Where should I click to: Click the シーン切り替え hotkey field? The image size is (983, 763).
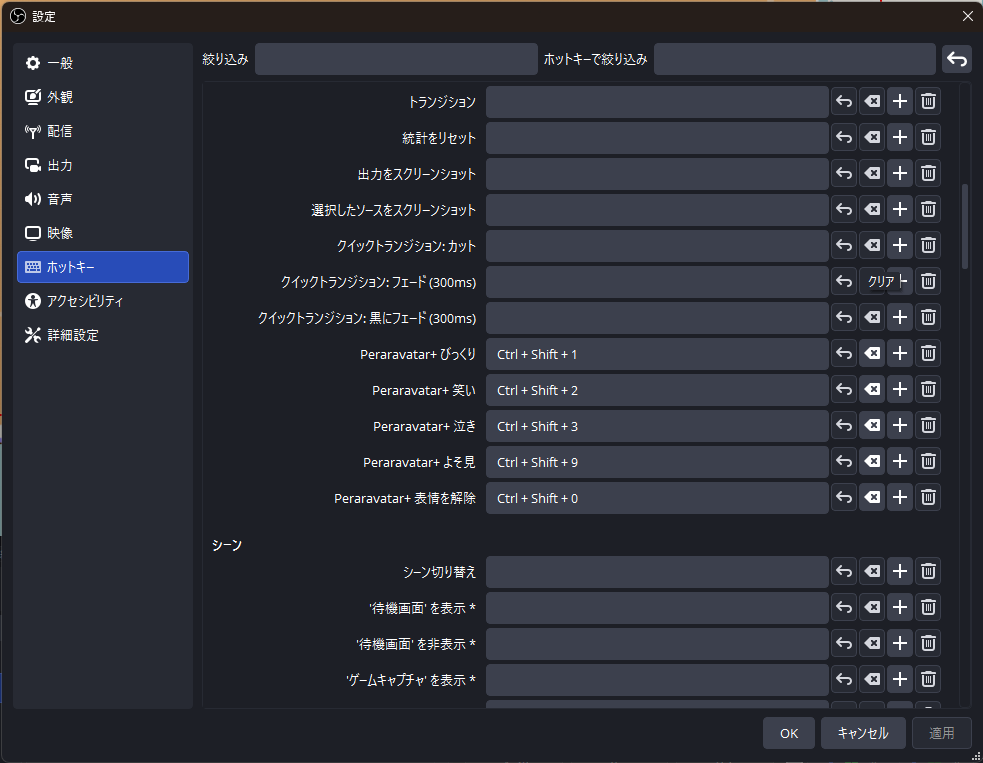[x=657, y=572]
